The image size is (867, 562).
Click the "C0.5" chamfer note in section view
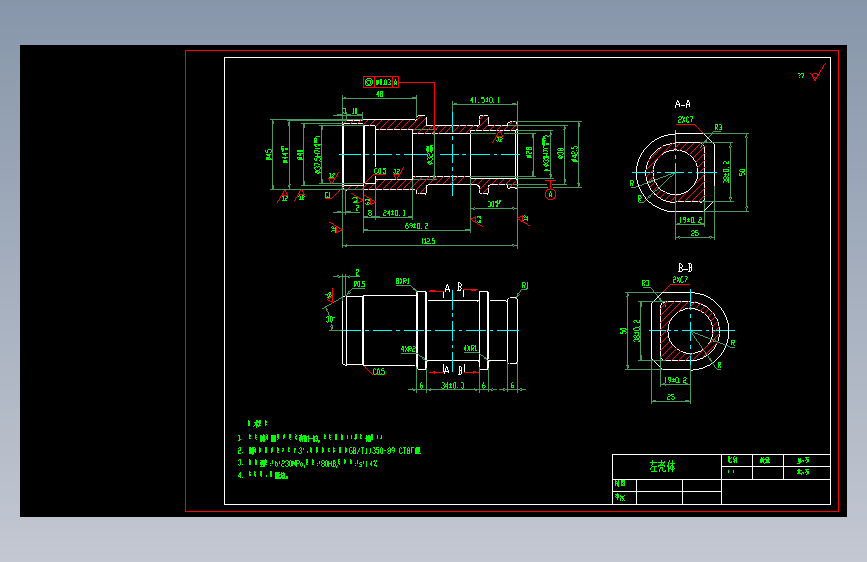[380, 171]
